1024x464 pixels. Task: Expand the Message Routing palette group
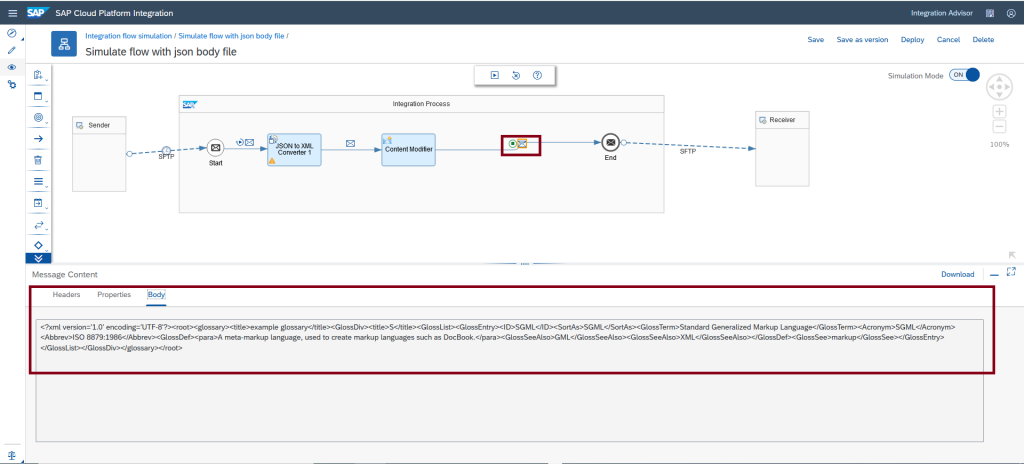click(38, 225)
